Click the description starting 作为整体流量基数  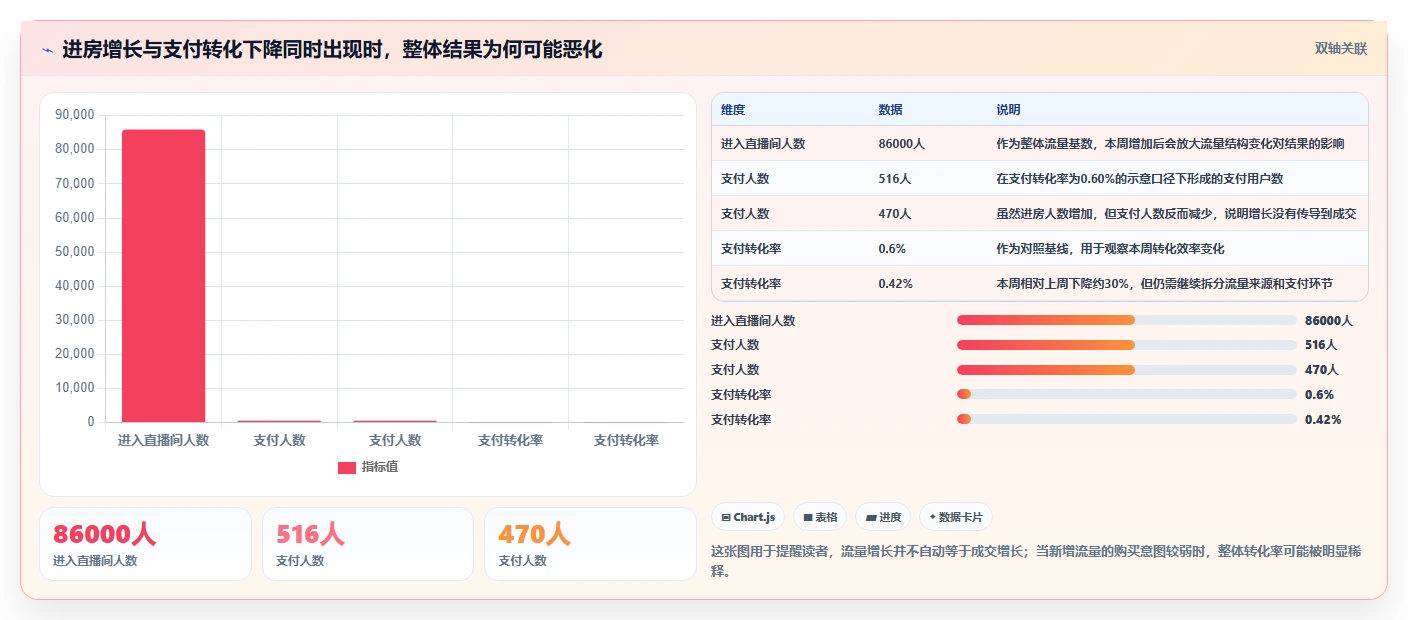click(x=1170, y=144)
